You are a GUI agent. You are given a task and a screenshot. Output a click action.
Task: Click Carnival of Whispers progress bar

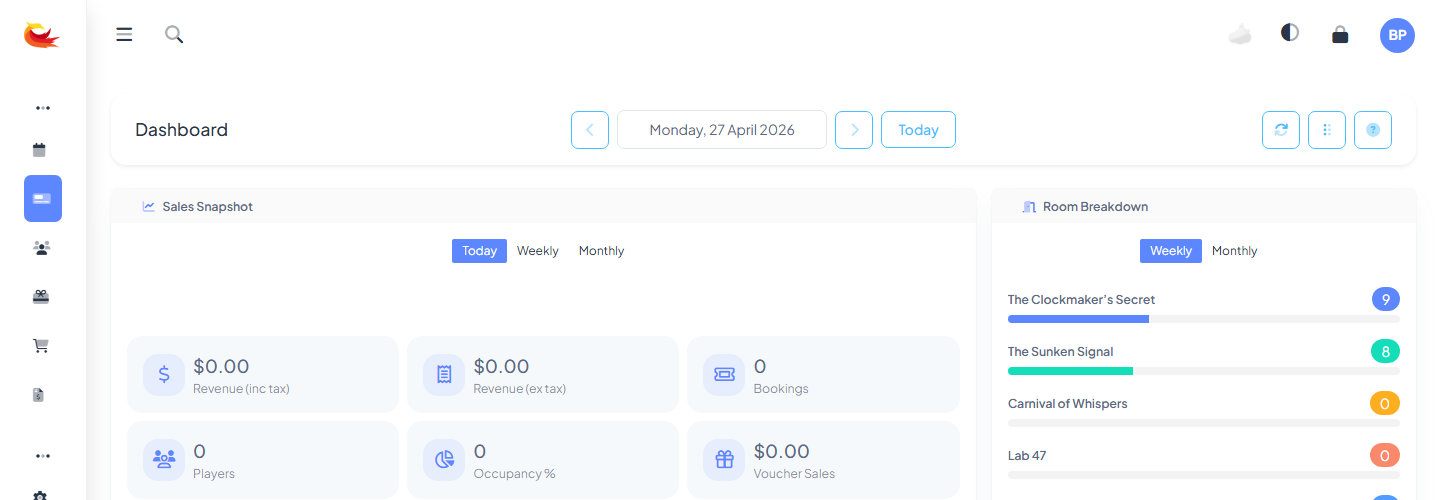pos(1204,423)
